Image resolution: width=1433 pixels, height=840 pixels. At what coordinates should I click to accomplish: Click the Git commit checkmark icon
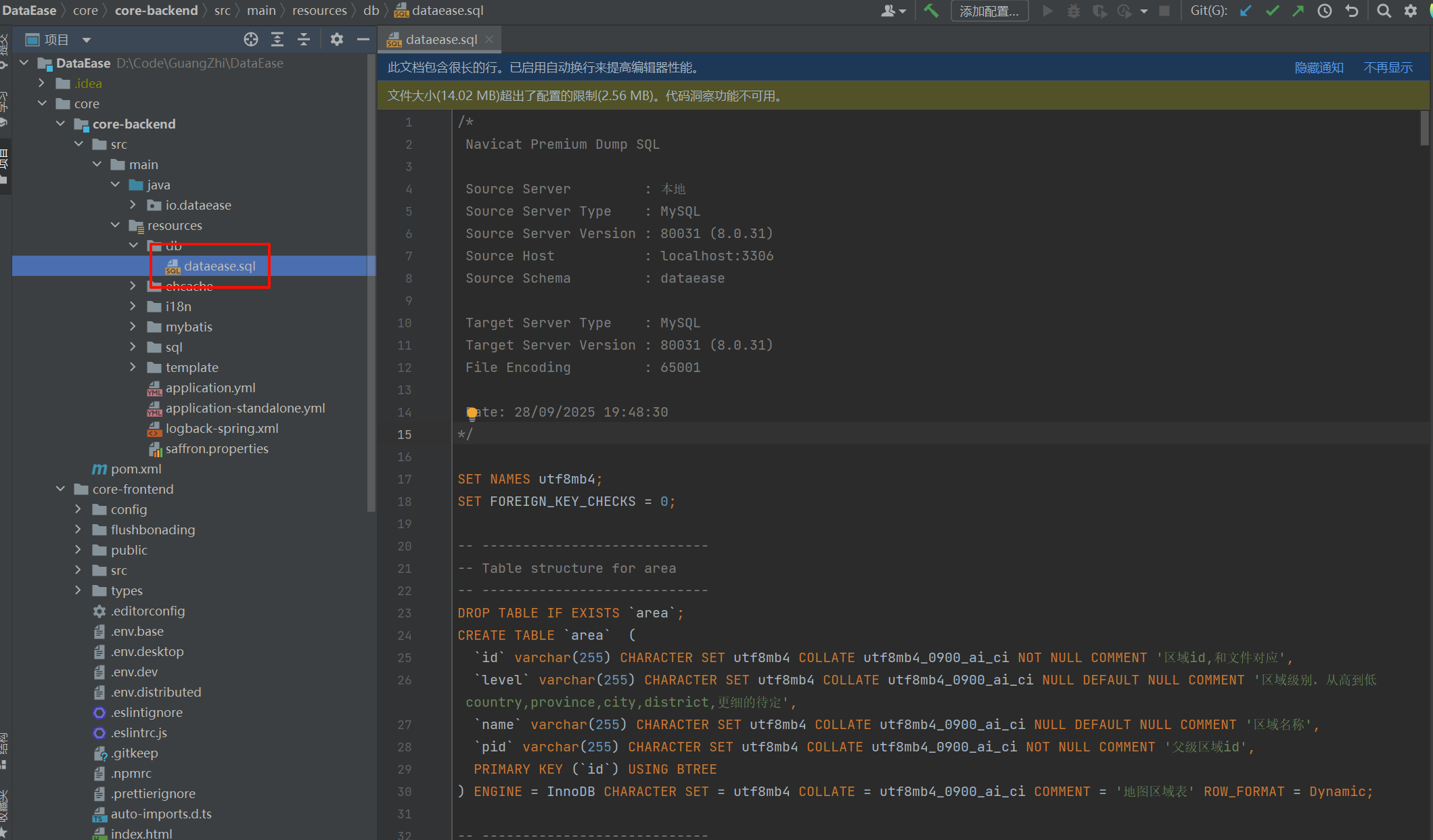click(x=1272, y=11)
